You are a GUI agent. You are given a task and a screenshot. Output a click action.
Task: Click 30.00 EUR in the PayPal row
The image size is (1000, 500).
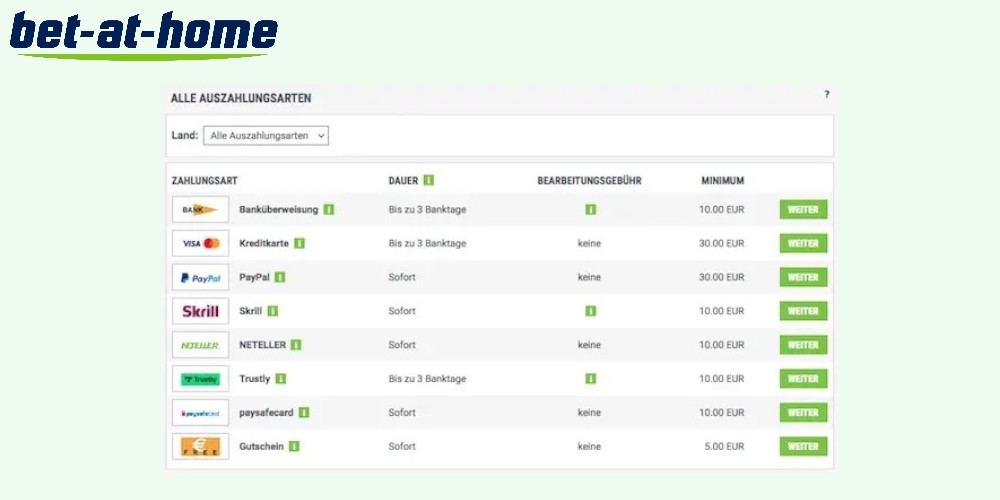click(722, 277)
